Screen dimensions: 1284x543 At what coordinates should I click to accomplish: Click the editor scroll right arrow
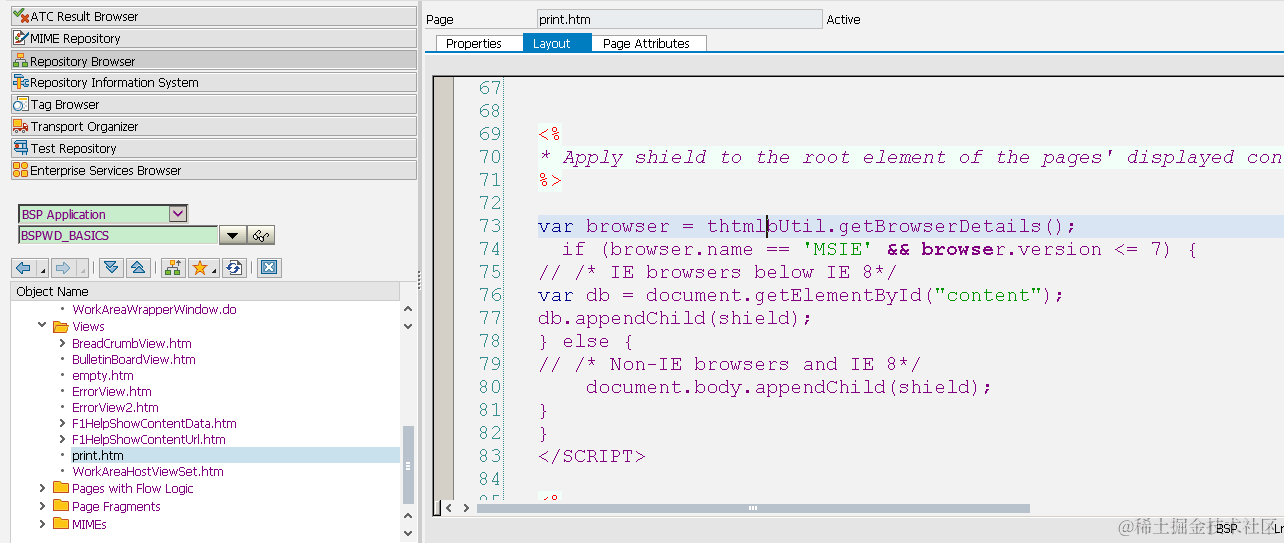465,508
